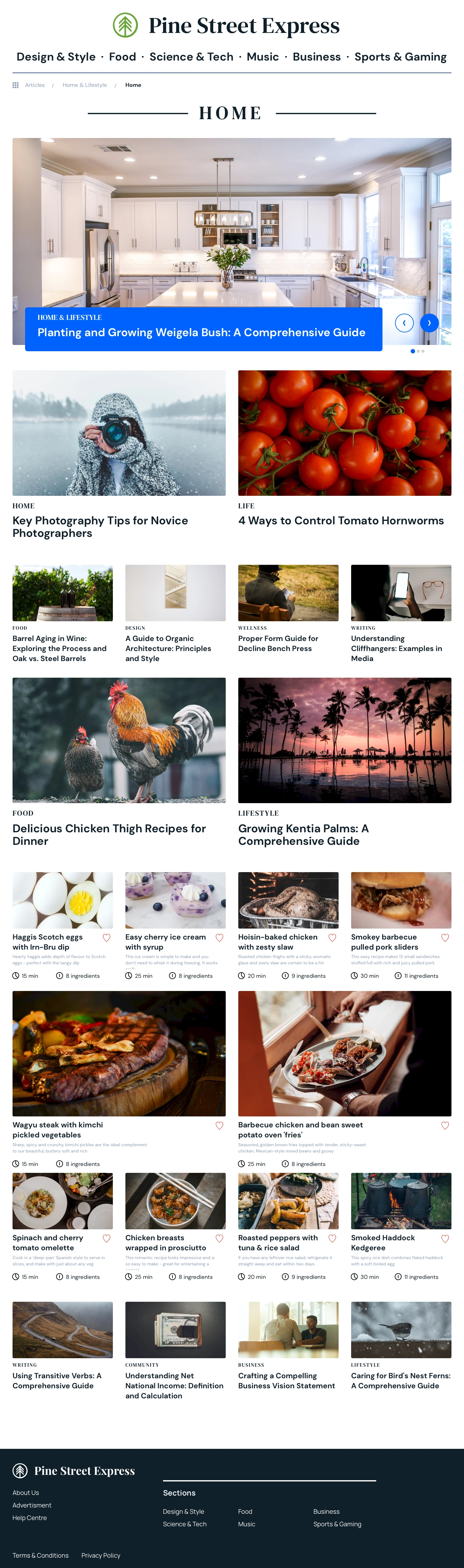This screenshot has width=464, height=1568.
Task: Favorite the Wagyu steak with kimchi recipe
Action: pyautogui.click(x=219, y=1126)
